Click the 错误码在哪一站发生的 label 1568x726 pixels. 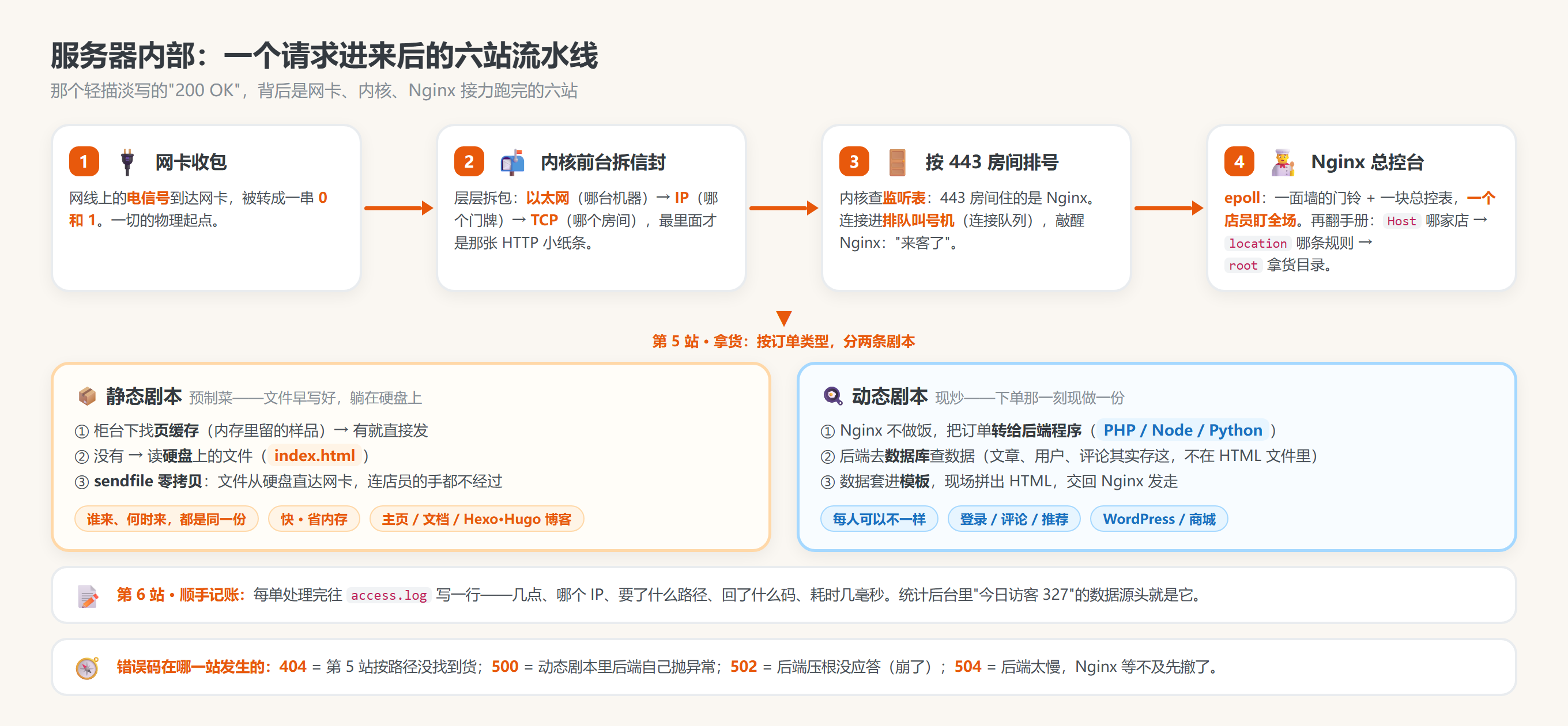tap(194, 667)
